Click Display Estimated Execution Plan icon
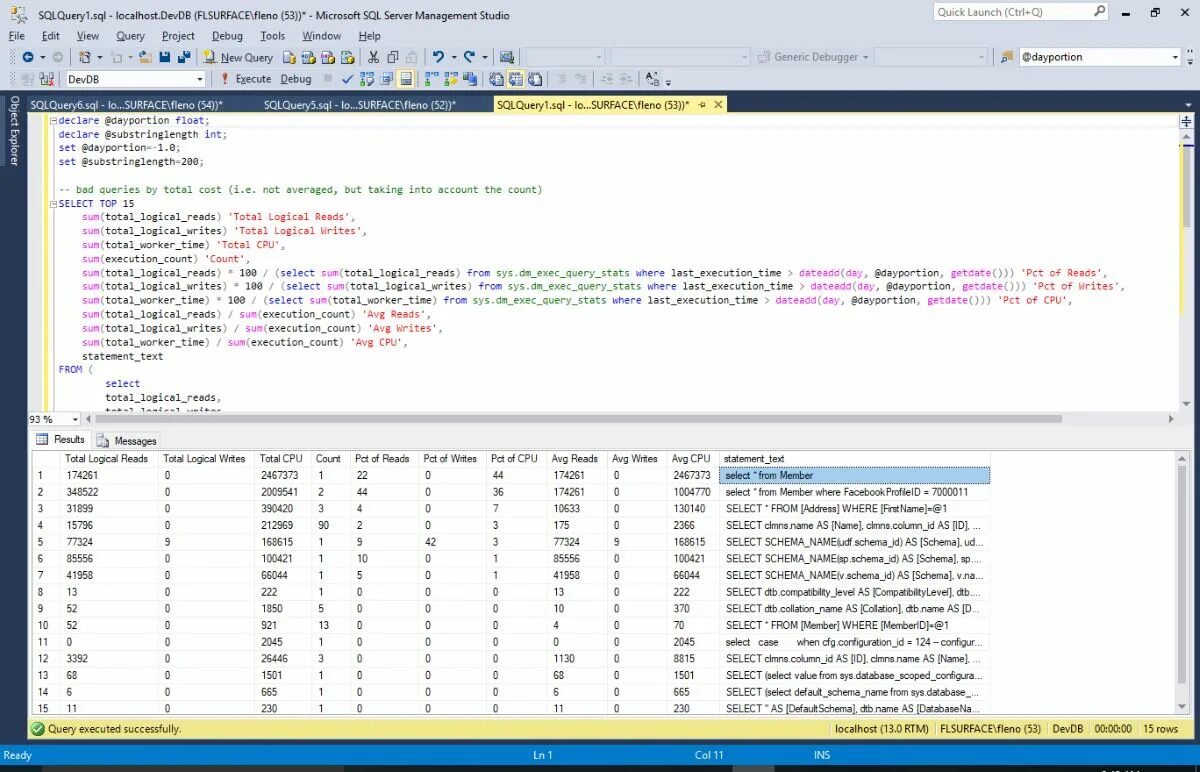The image size is (1200, 772). pyautogui.click(x=367, y=78)
